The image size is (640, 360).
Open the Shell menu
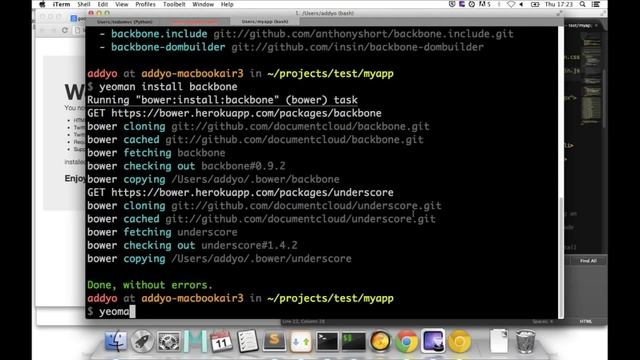coord(84,4)
